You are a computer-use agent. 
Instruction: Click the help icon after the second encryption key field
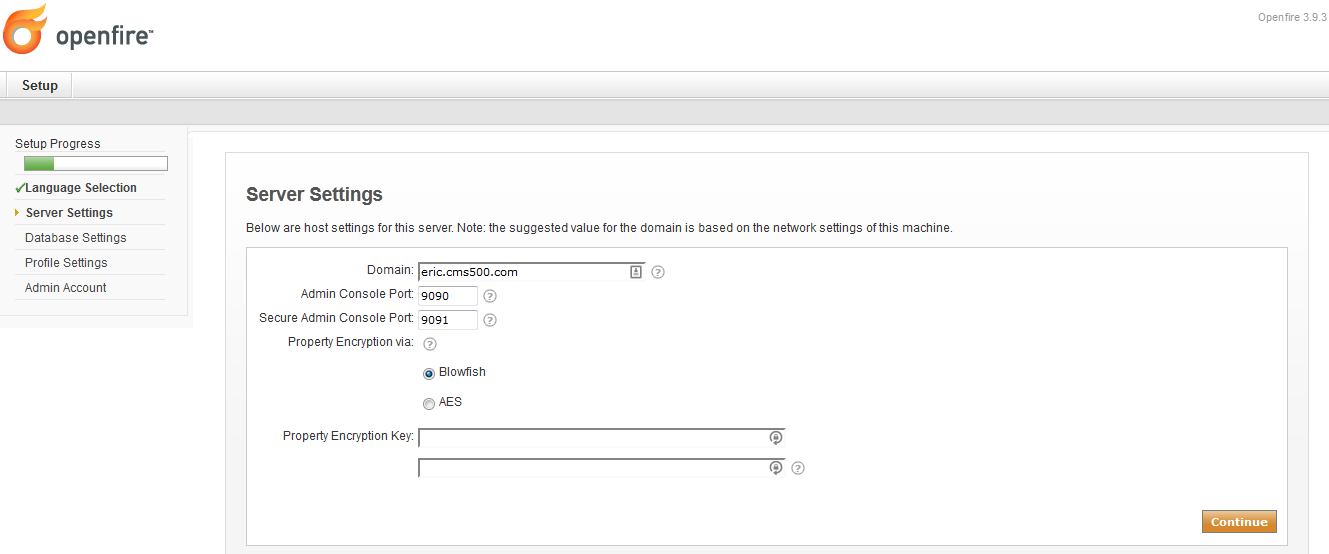point(798,468)
